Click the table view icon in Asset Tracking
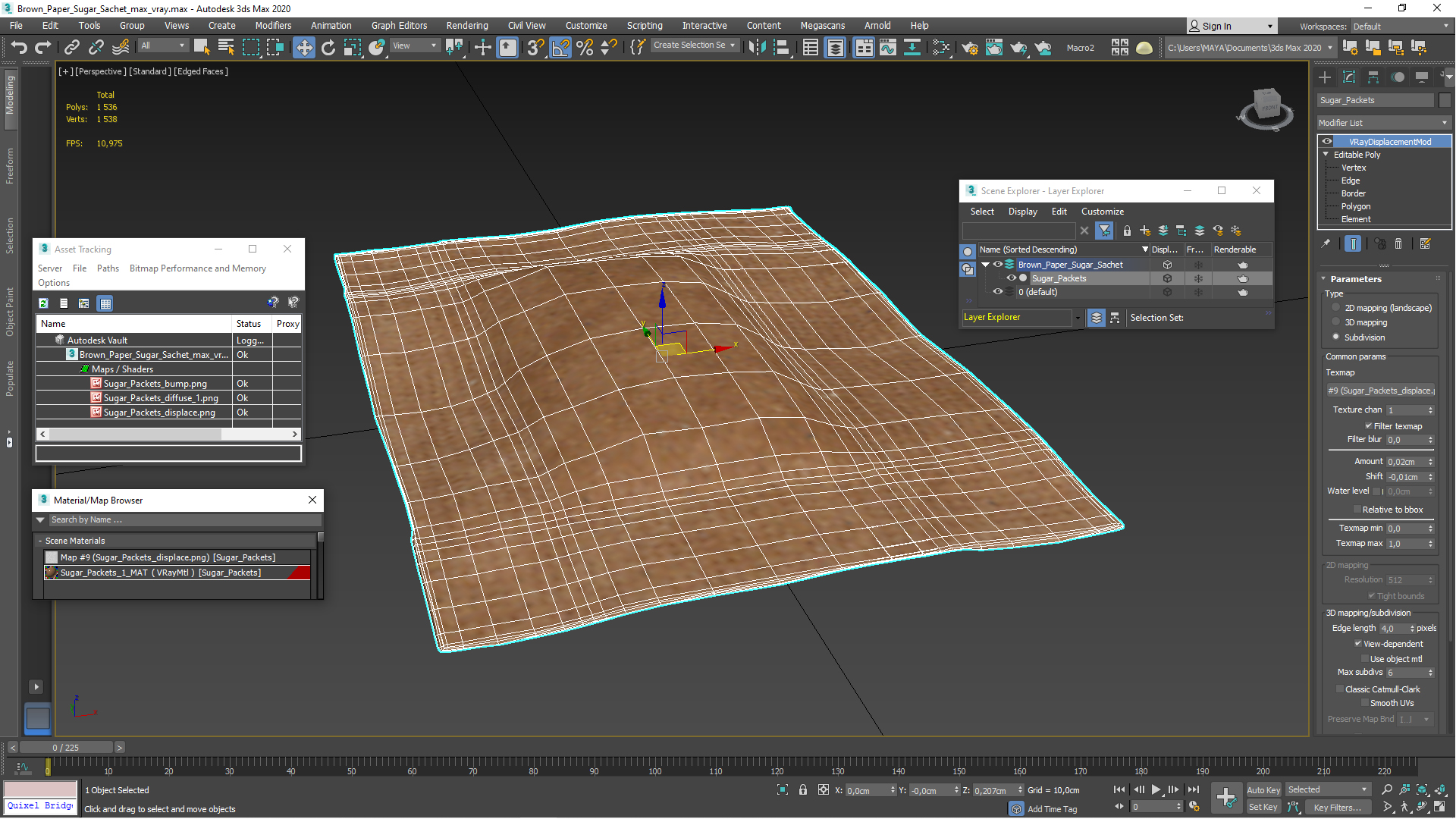1456x819 pixels. 105,303
